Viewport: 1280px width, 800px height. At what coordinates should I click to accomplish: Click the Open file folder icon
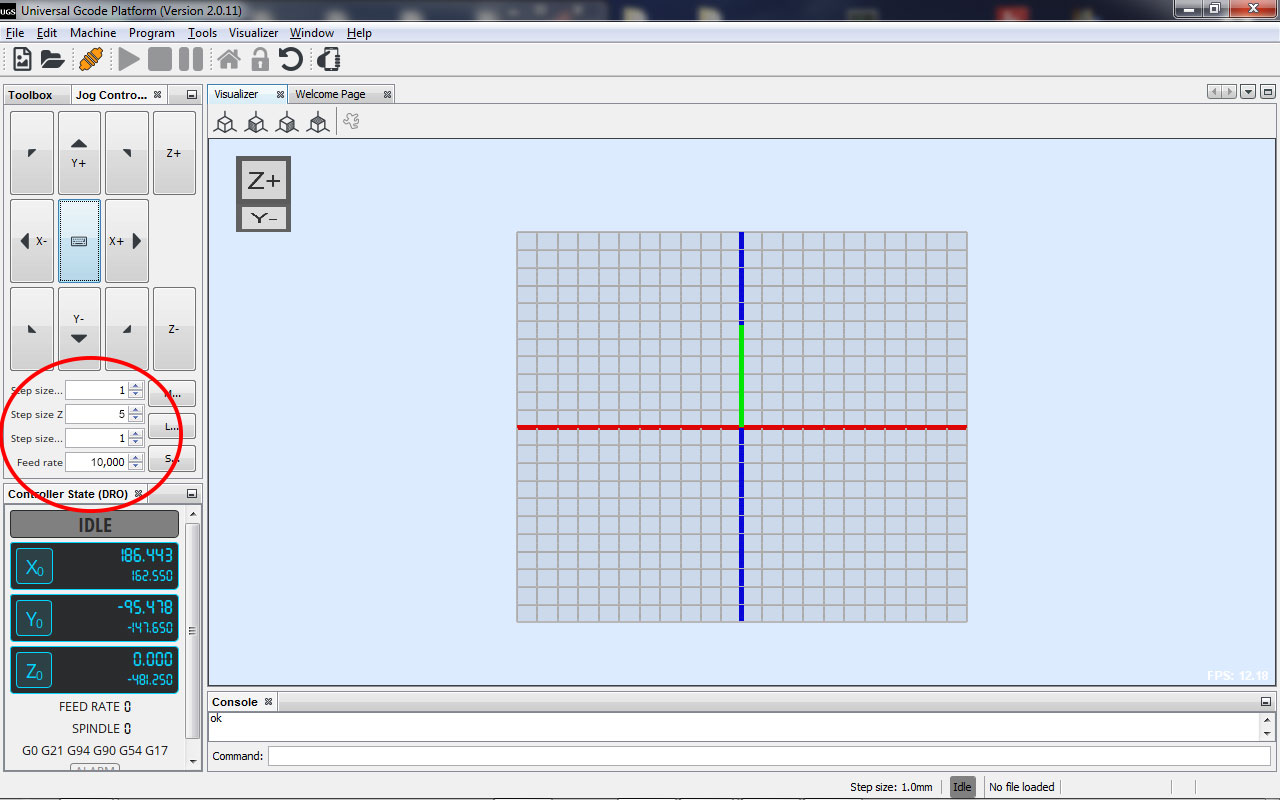[x=53, y=60]
